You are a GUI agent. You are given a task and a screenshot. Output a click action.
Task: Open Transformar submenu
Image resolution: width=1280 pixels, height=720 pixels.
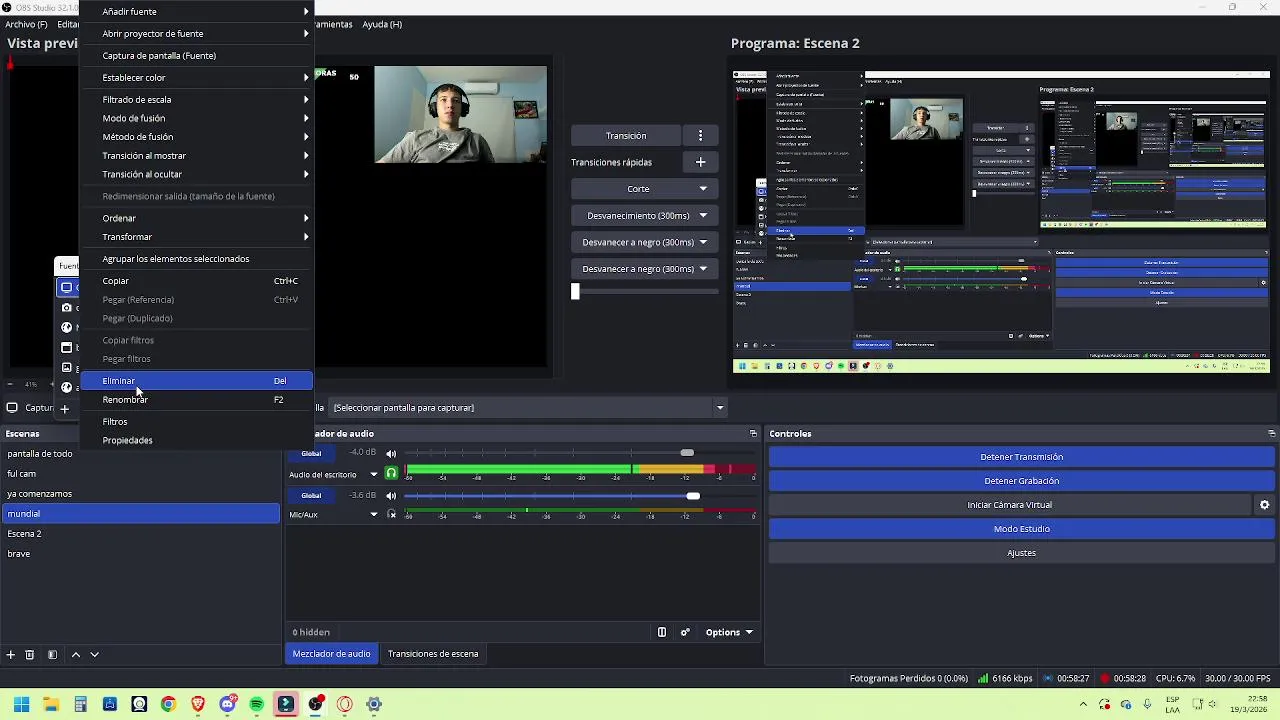(196, 237)
